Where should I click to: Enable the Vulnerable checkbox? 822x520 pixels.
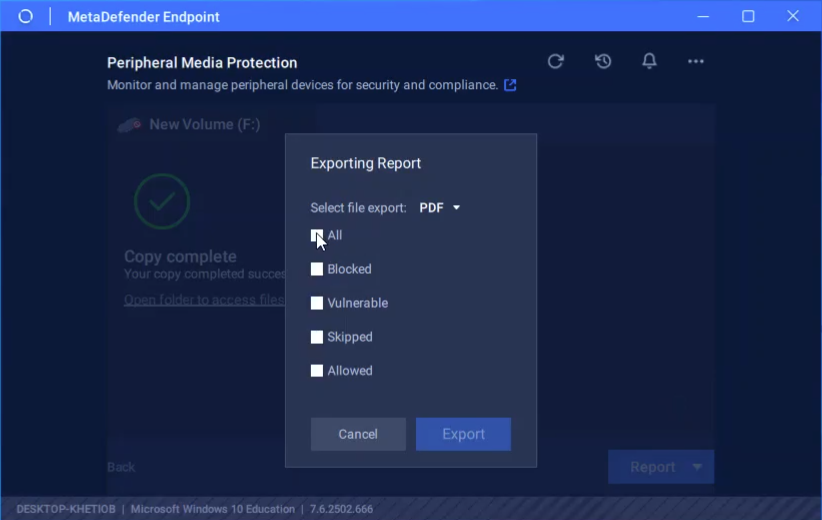coord(317,303)
